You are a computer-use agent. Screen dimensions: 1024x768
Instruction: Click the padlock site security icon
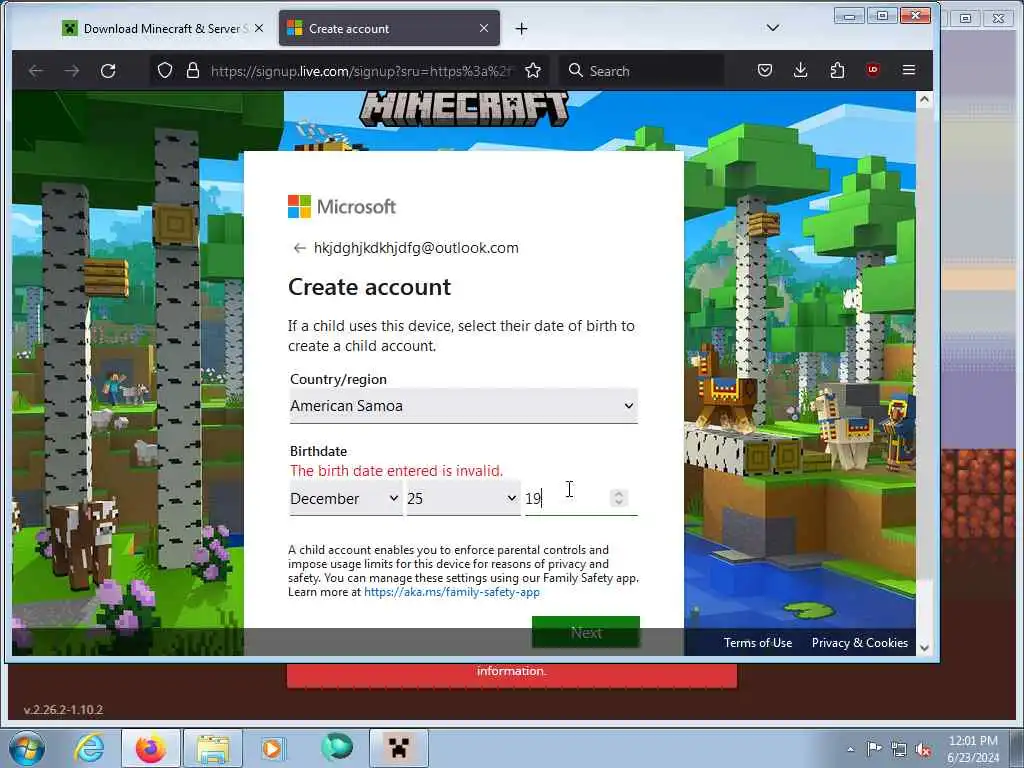click(193, 71)
